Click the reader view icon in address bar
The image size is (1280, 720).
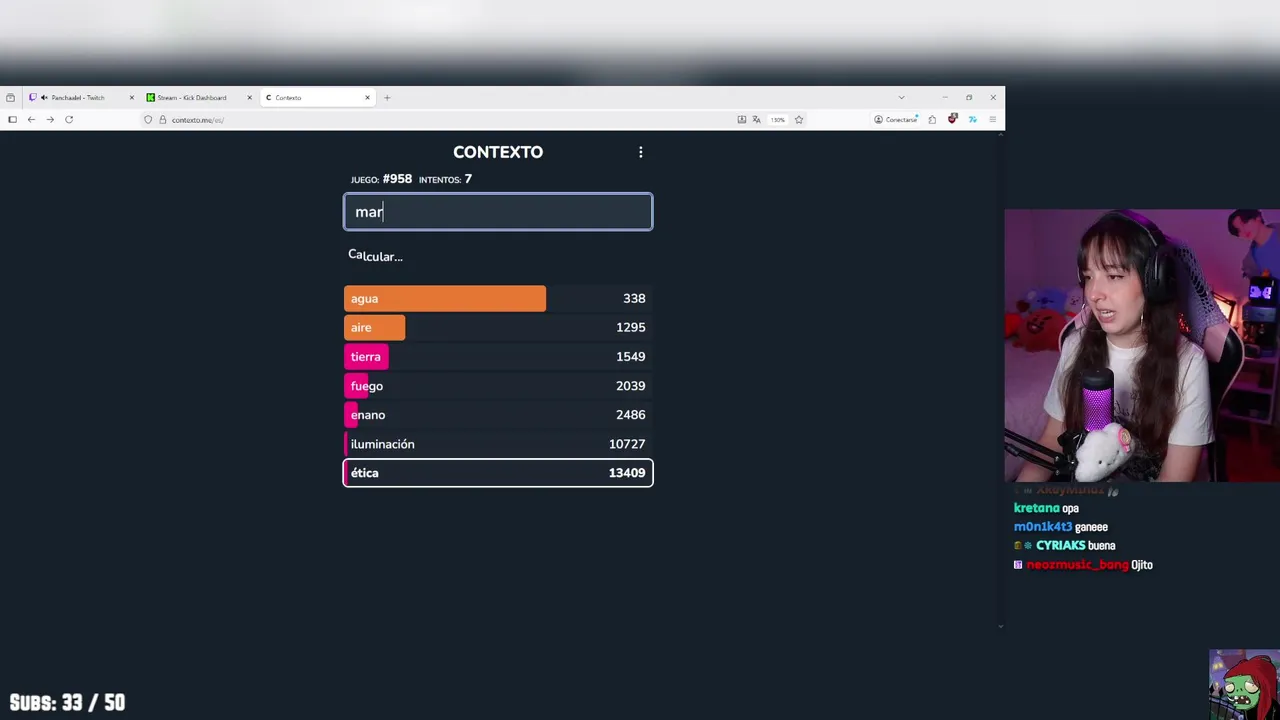click(x=742, y=119)
